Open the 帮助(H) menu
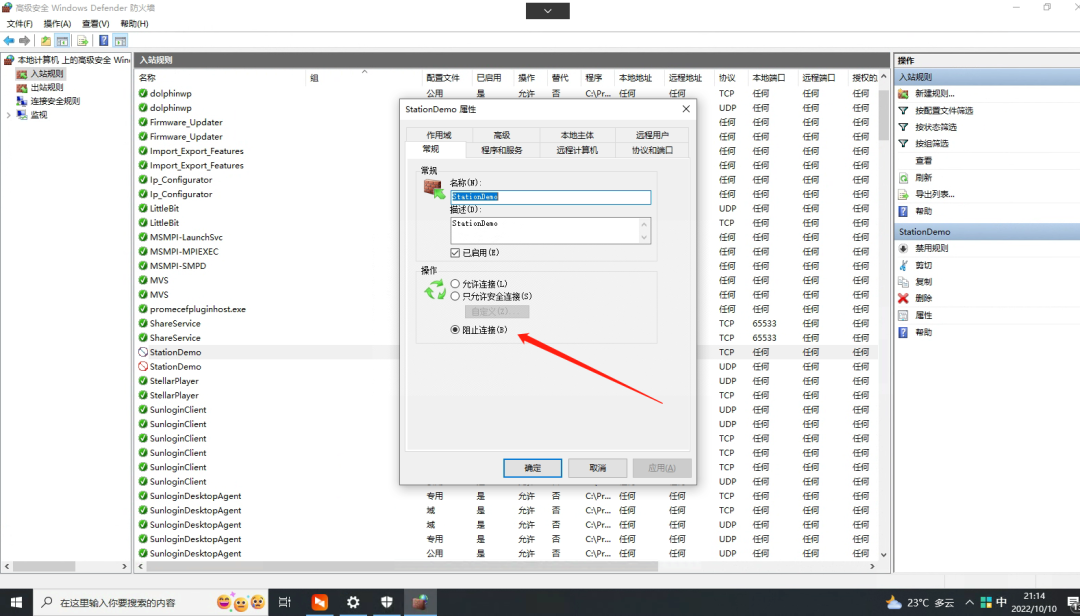The width and height of the screenshot is (1080, 616). click(x=134, y=23)
